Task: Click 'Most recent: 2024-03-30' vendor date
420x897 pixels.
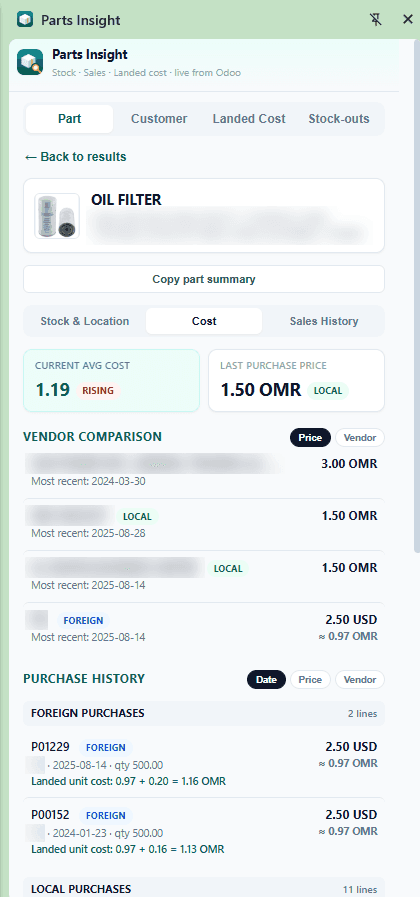Action: click(88, 481)
